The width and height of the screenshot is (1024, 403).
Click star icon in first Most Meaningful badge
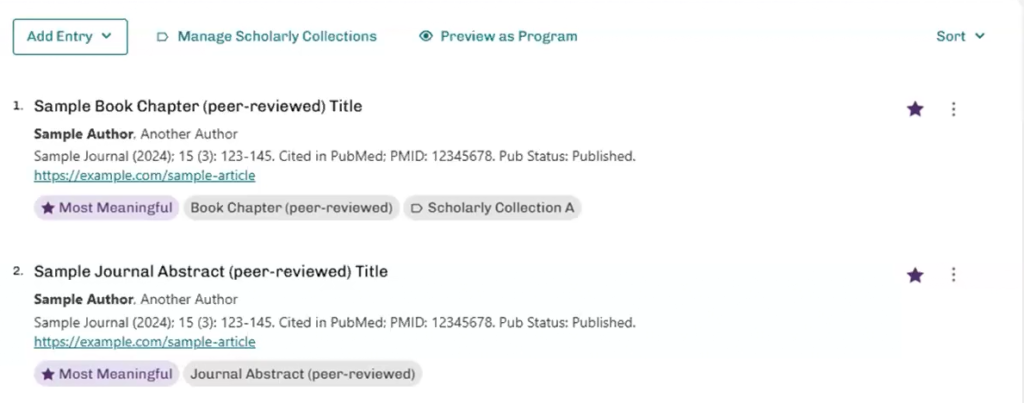point(48,208)
